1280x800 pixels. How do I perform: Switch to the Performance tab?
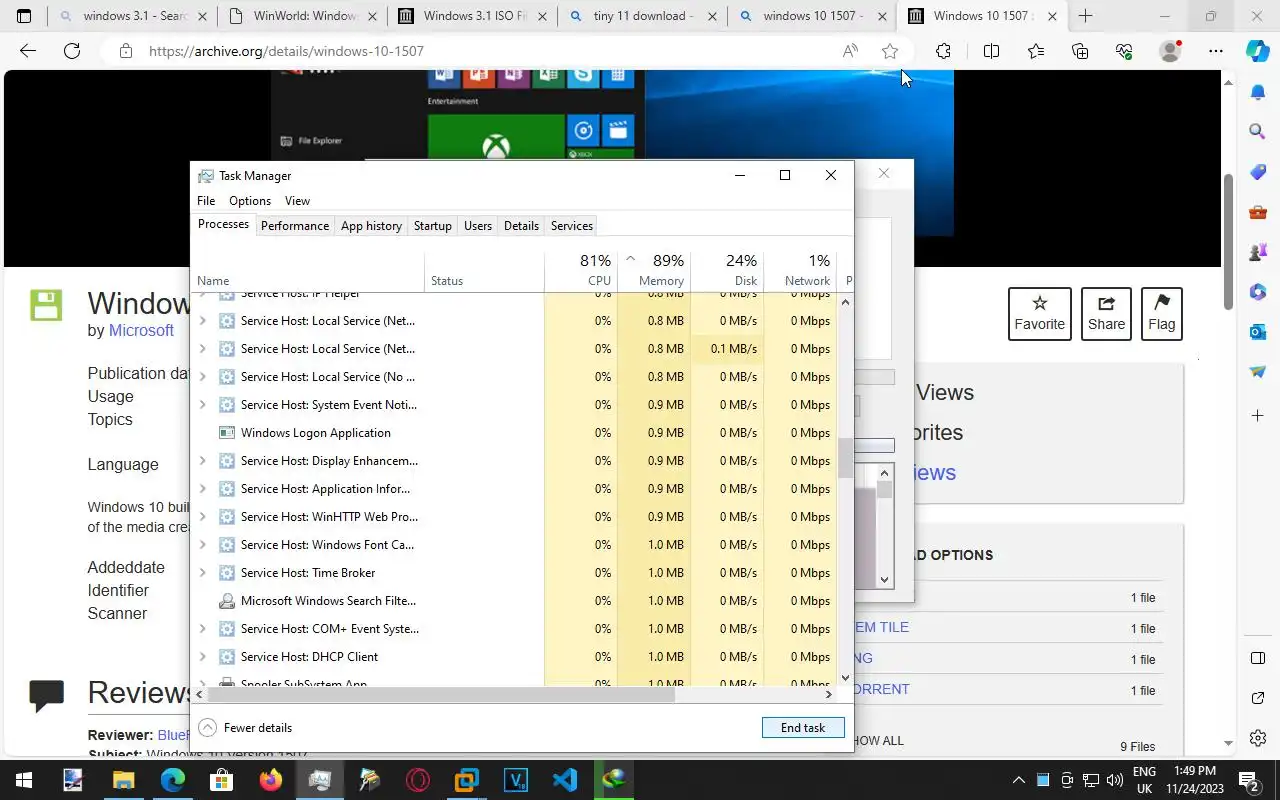[x=295, y=226]
